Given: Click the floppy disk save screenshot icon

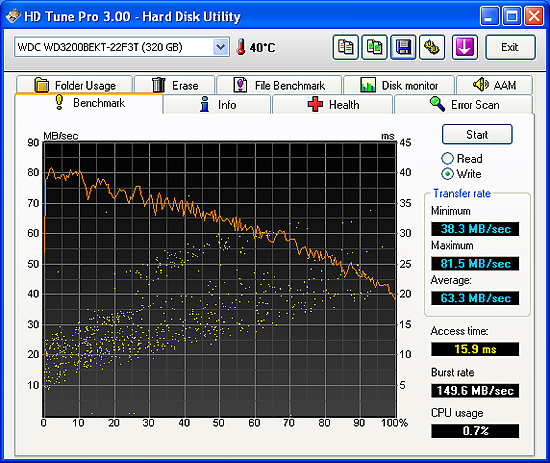Looking at the screenshot, I should coord(403,47).
